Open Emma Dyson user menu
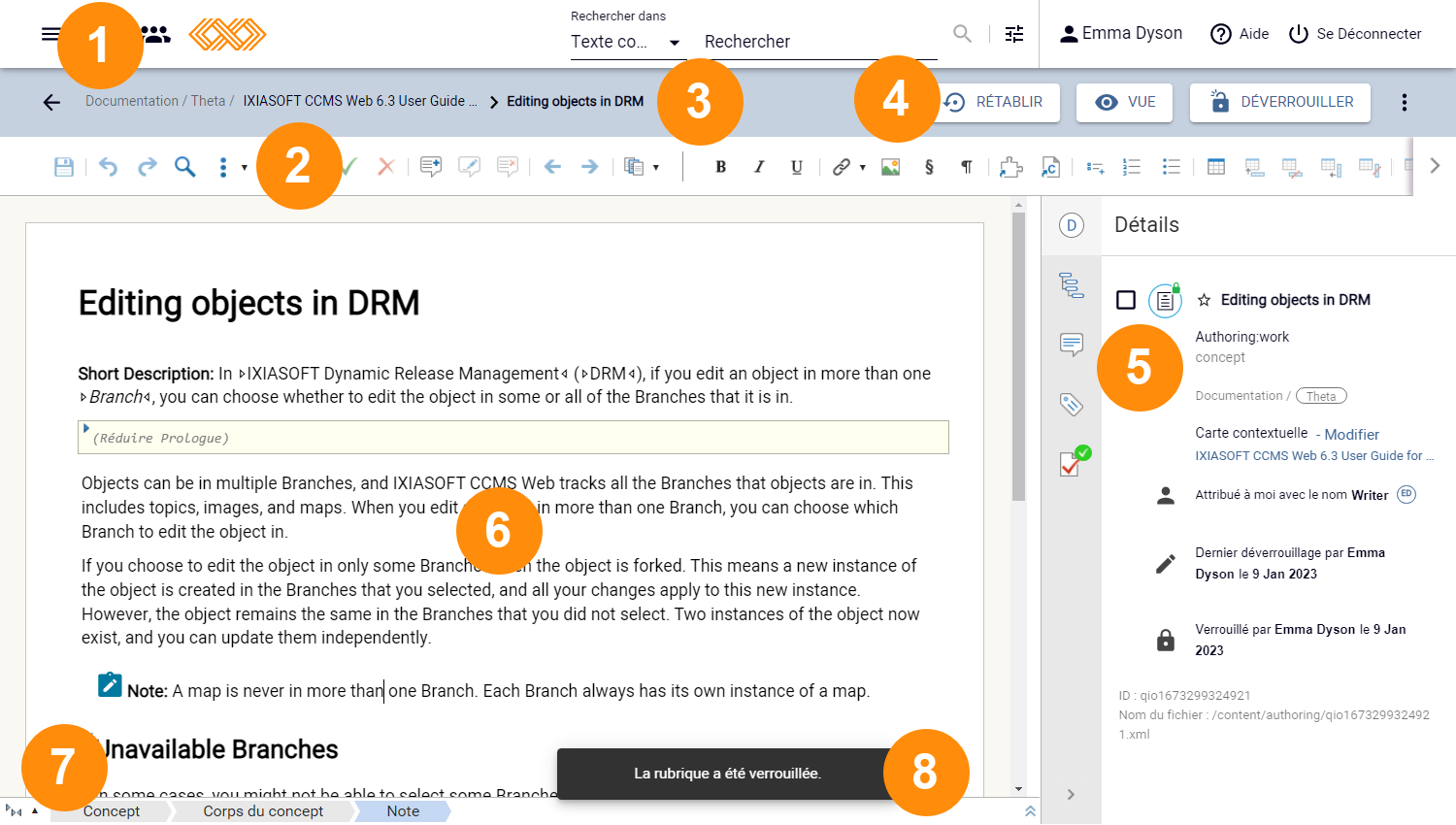The height and width of the screenshot is (825, 1456). 1120,34
